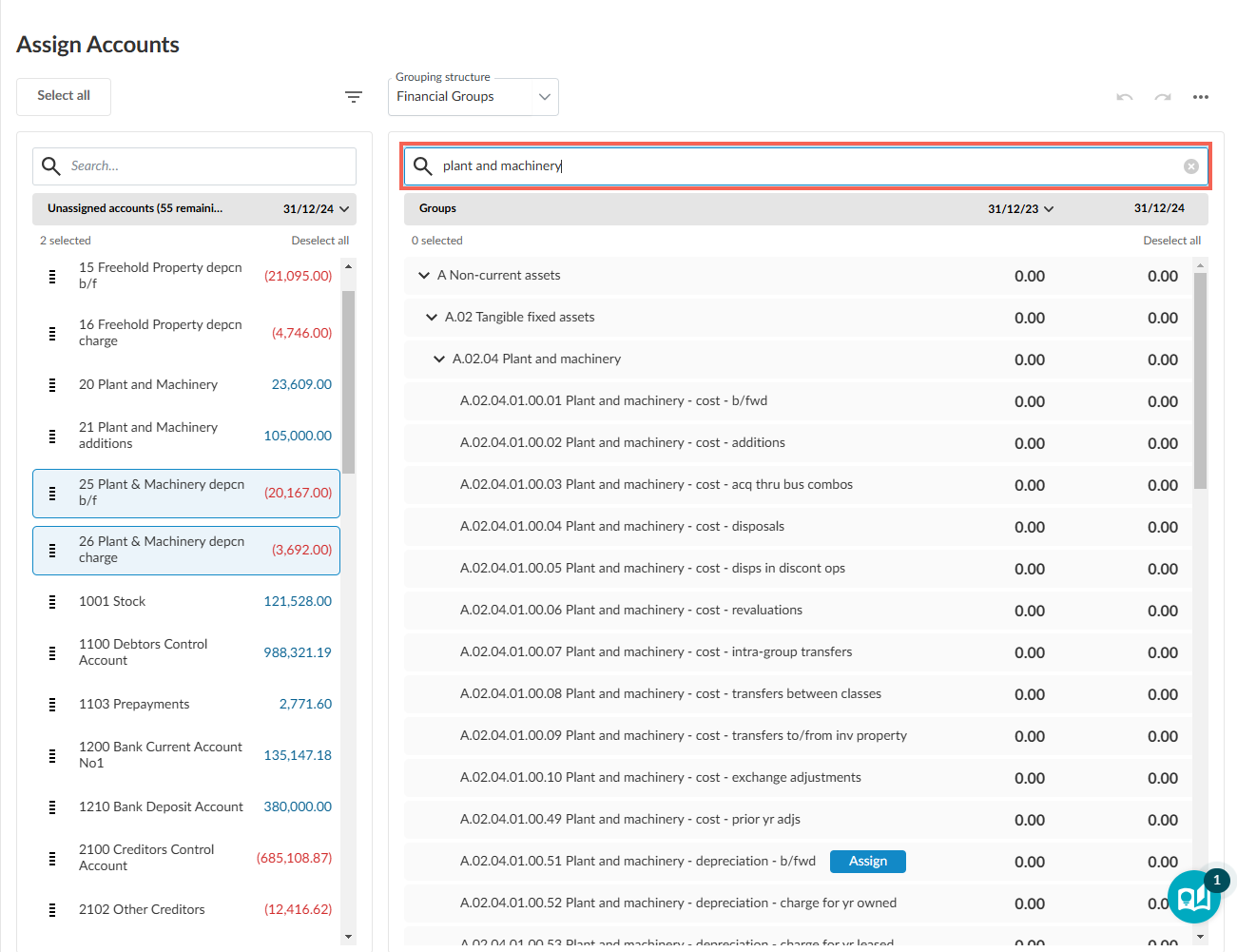This screenshot has width=1237, height=952.
Task: Select the 1200 Bank Current Account No1 row
Action: (x=186, y=755)
